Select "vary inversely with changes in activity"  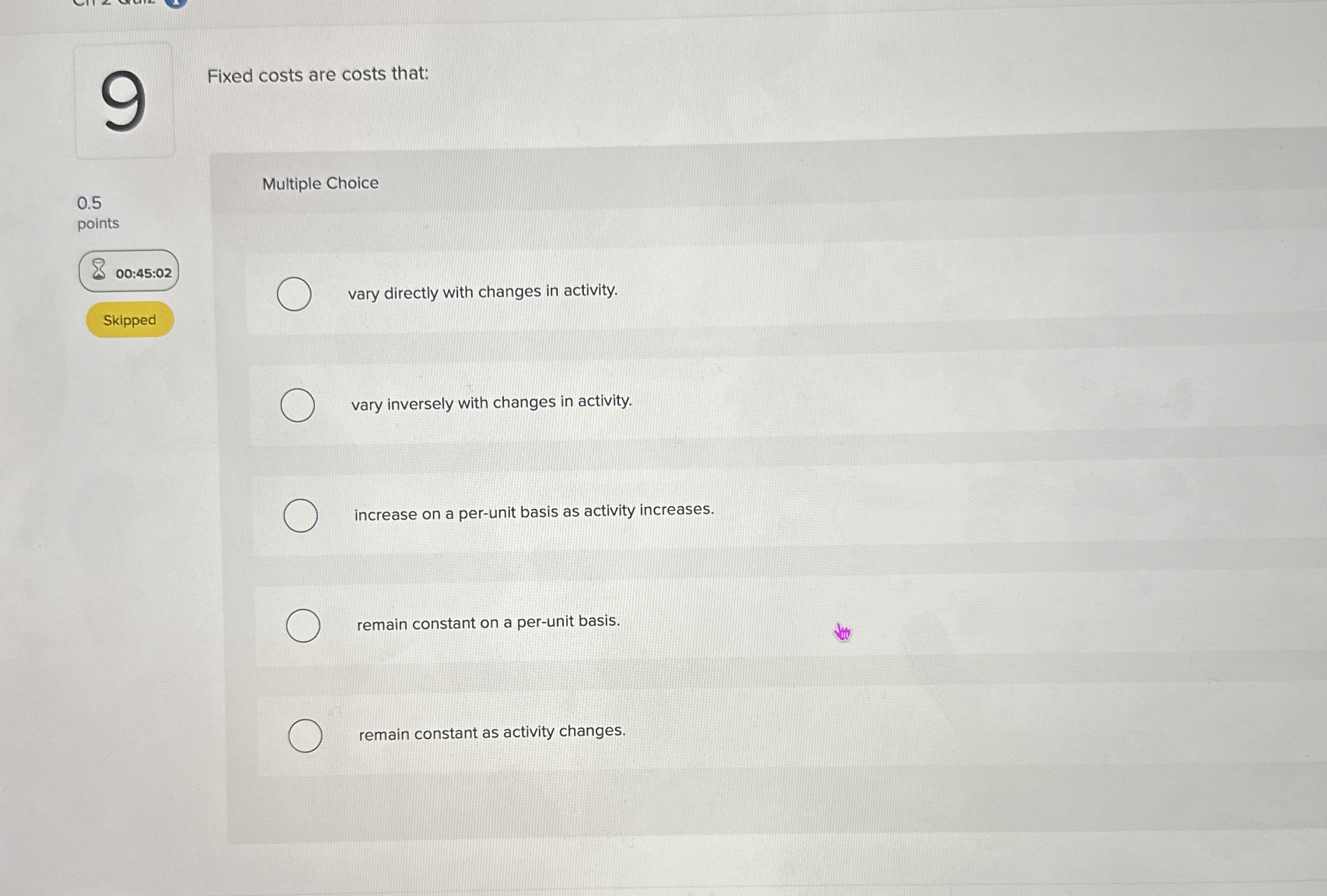tap(298, 405)
